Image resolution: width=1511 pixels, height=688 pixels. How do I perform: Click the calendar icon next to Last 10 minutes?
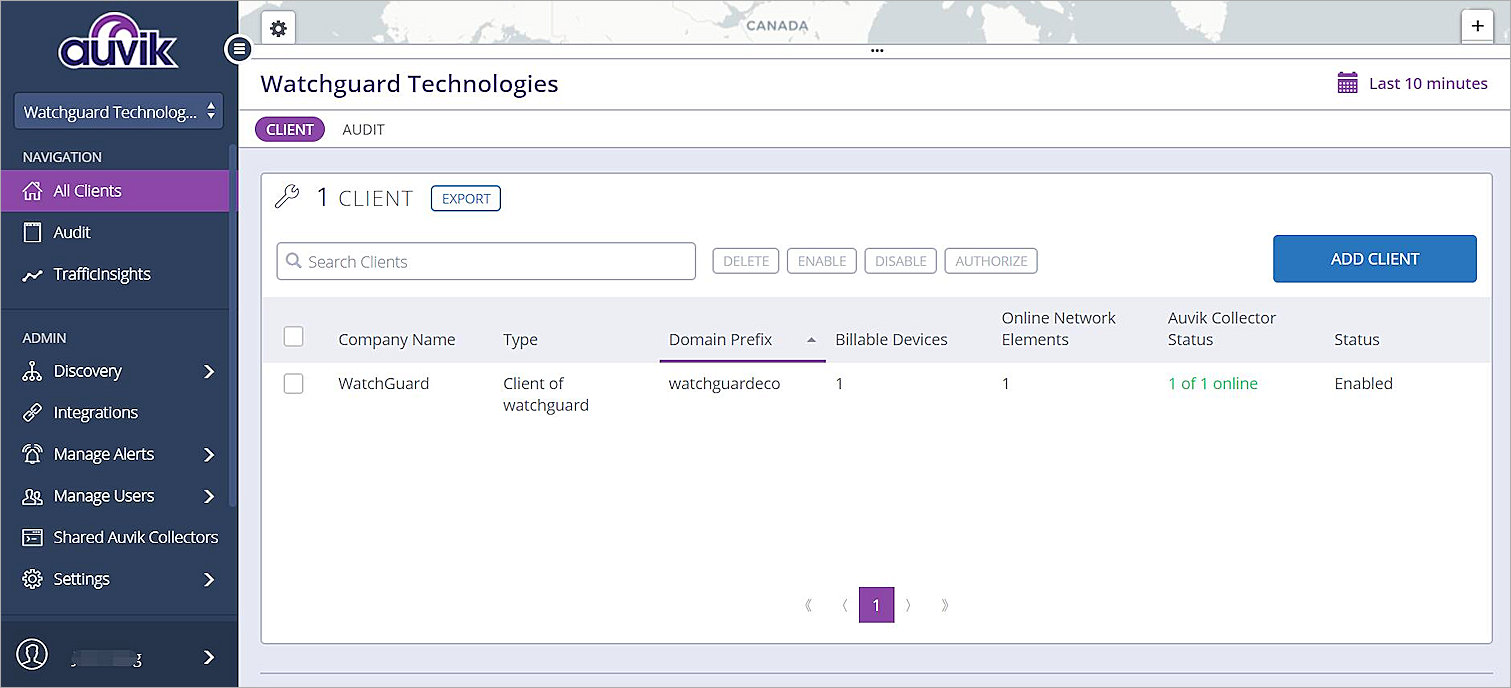pyautogui.click(x=1348, y=83)
